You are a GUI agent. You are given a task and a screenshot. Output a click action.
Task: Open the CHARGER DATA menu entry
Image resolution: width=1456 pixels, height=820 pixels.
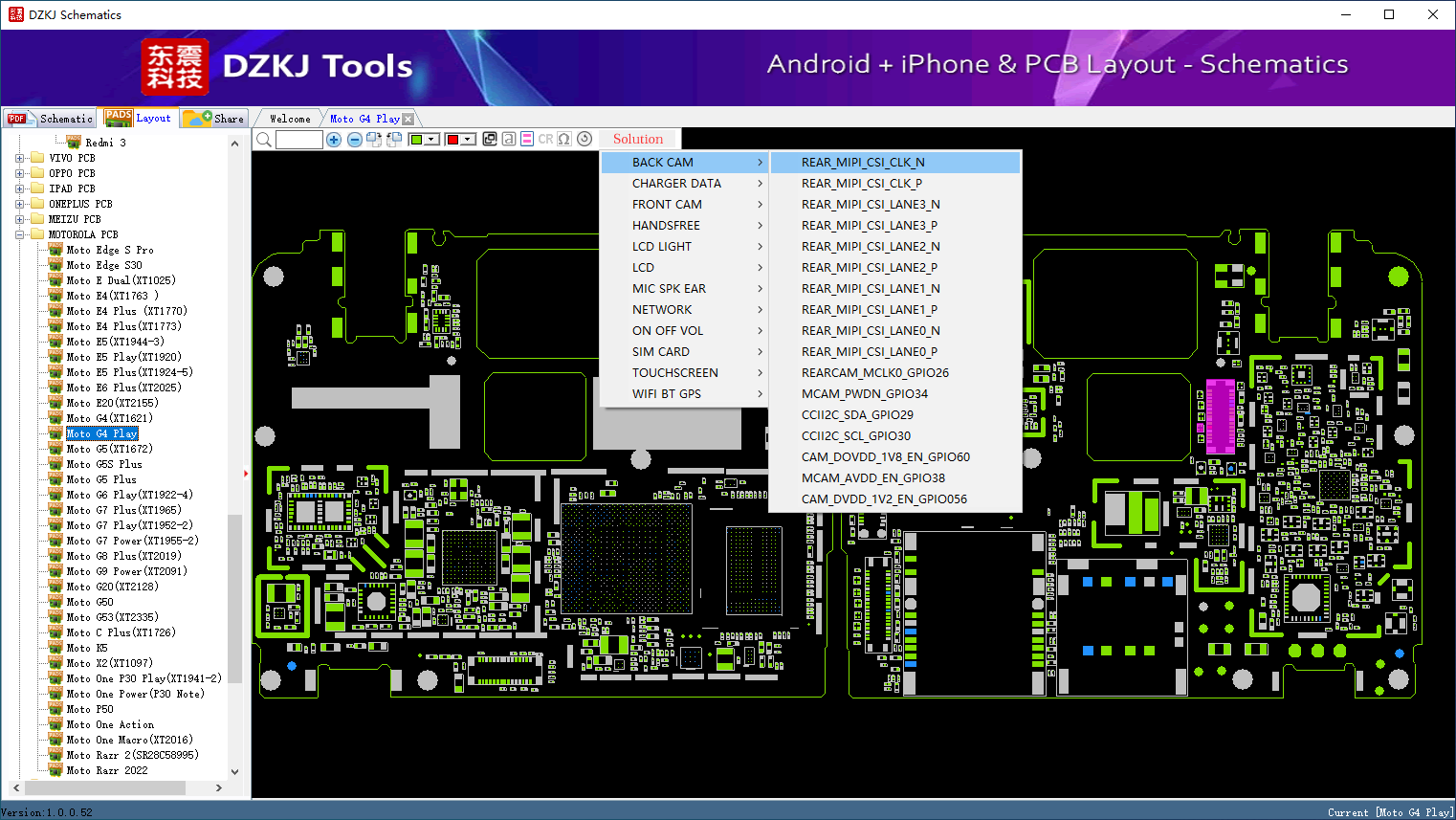click(x=676, y=184)
